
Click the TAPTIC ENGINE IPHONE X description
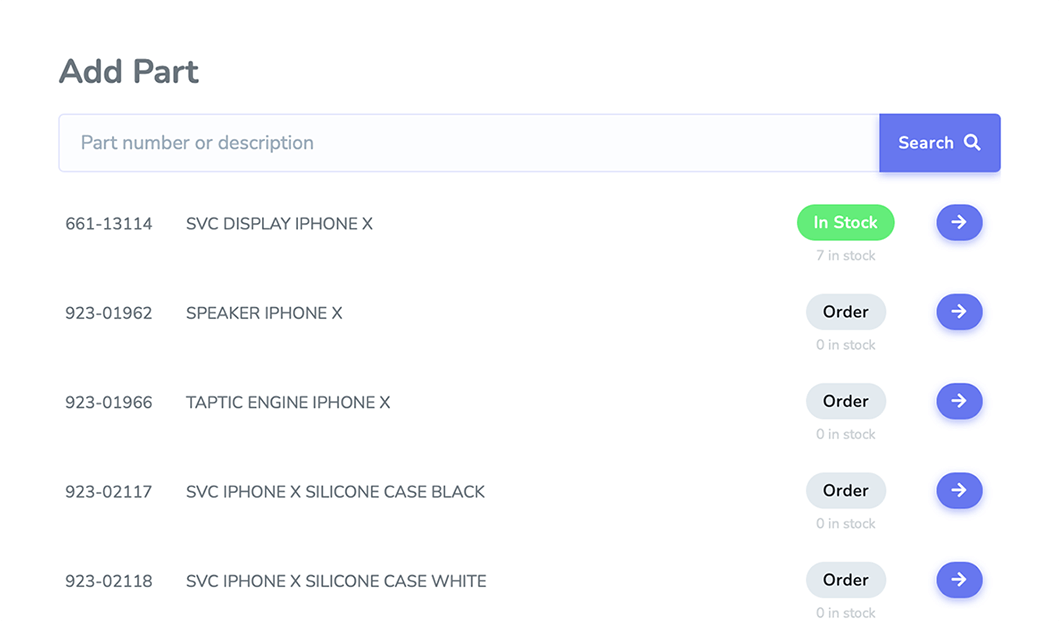pyautogui.click(x=288, y=403)
